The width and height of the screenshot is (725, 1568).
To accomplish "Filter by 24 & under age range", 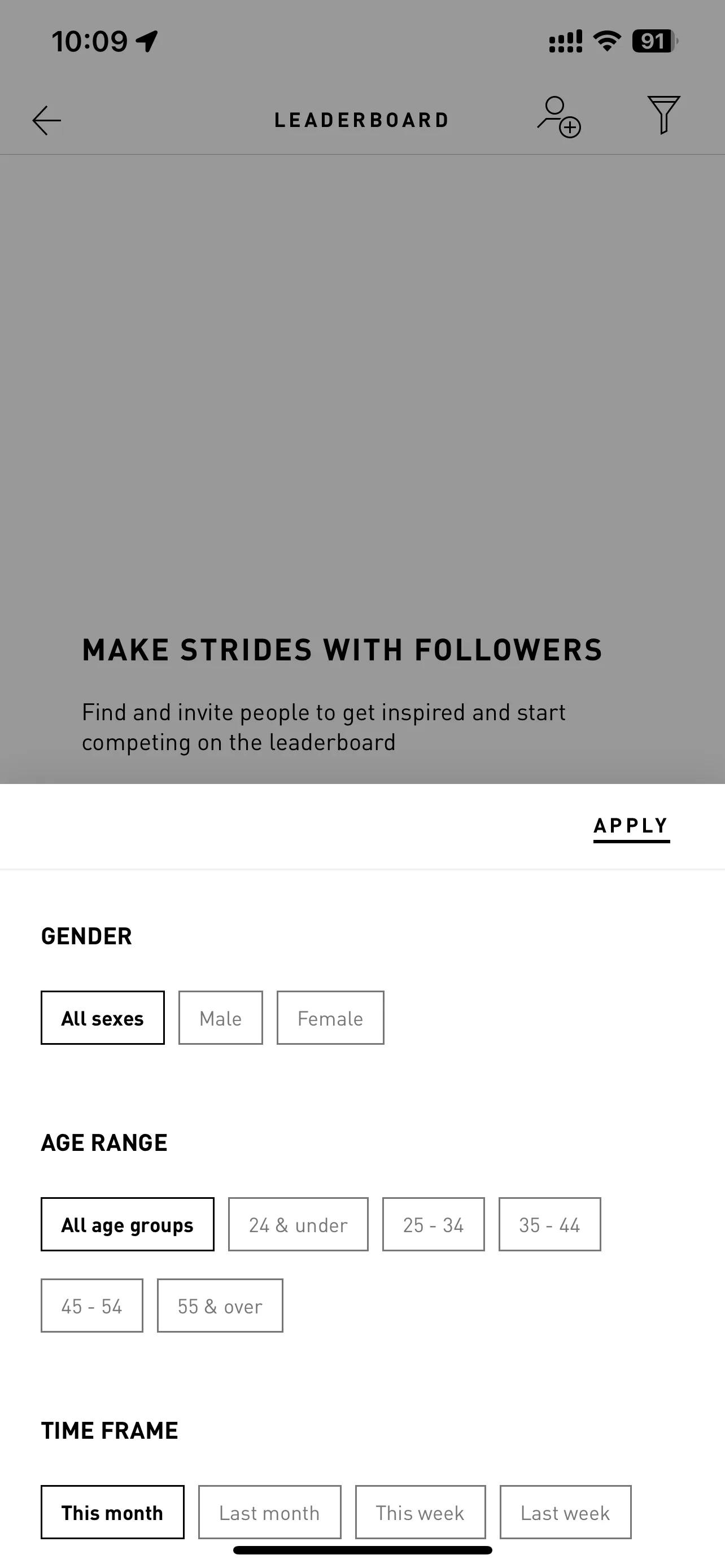I will (298, 1224).
